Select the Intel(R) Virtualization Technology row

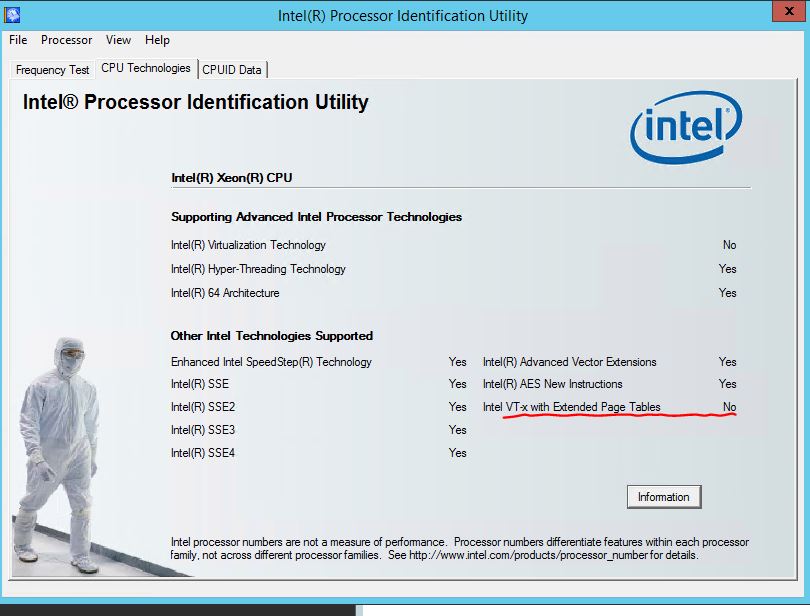(x=248, y=245)
